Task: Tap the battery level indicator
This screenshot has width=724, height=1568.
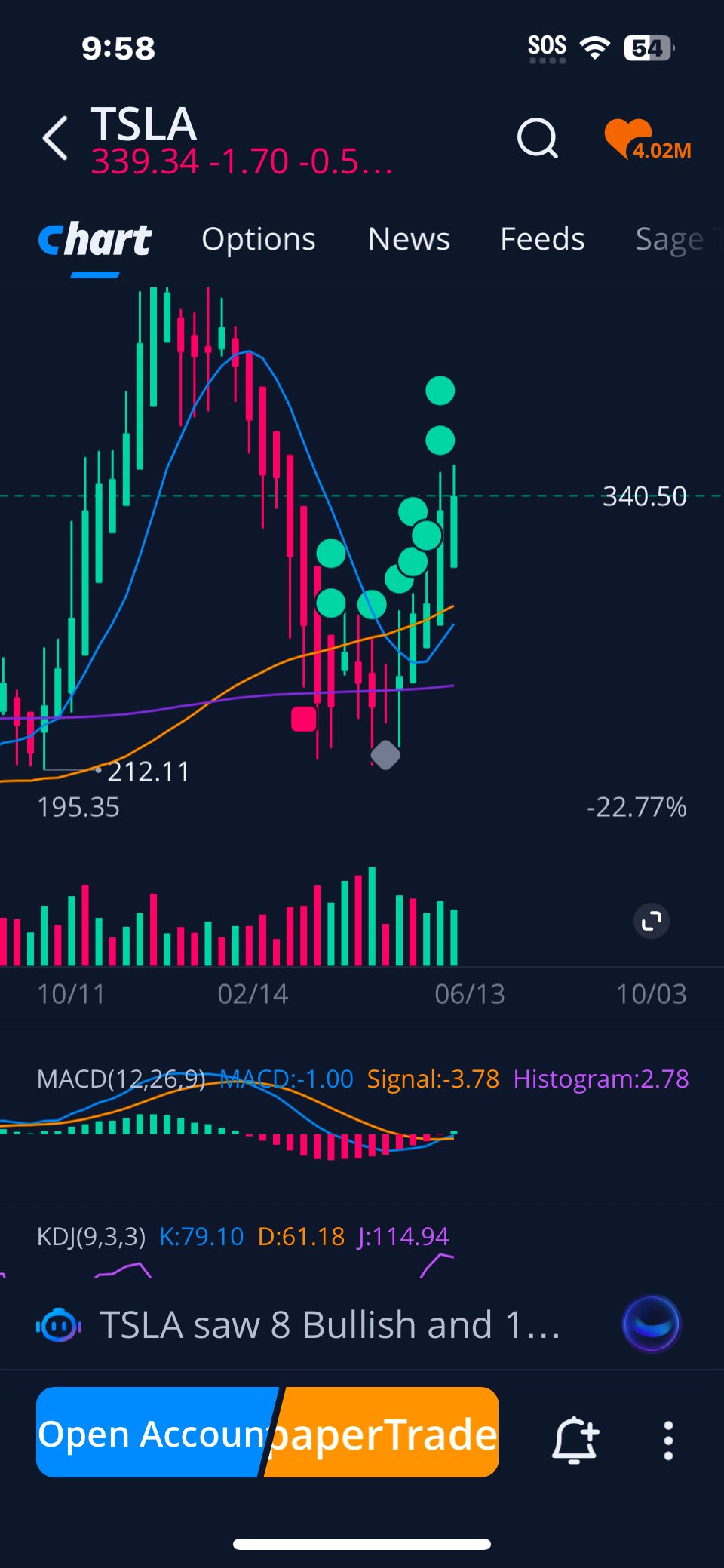Action: click(649, 48)
